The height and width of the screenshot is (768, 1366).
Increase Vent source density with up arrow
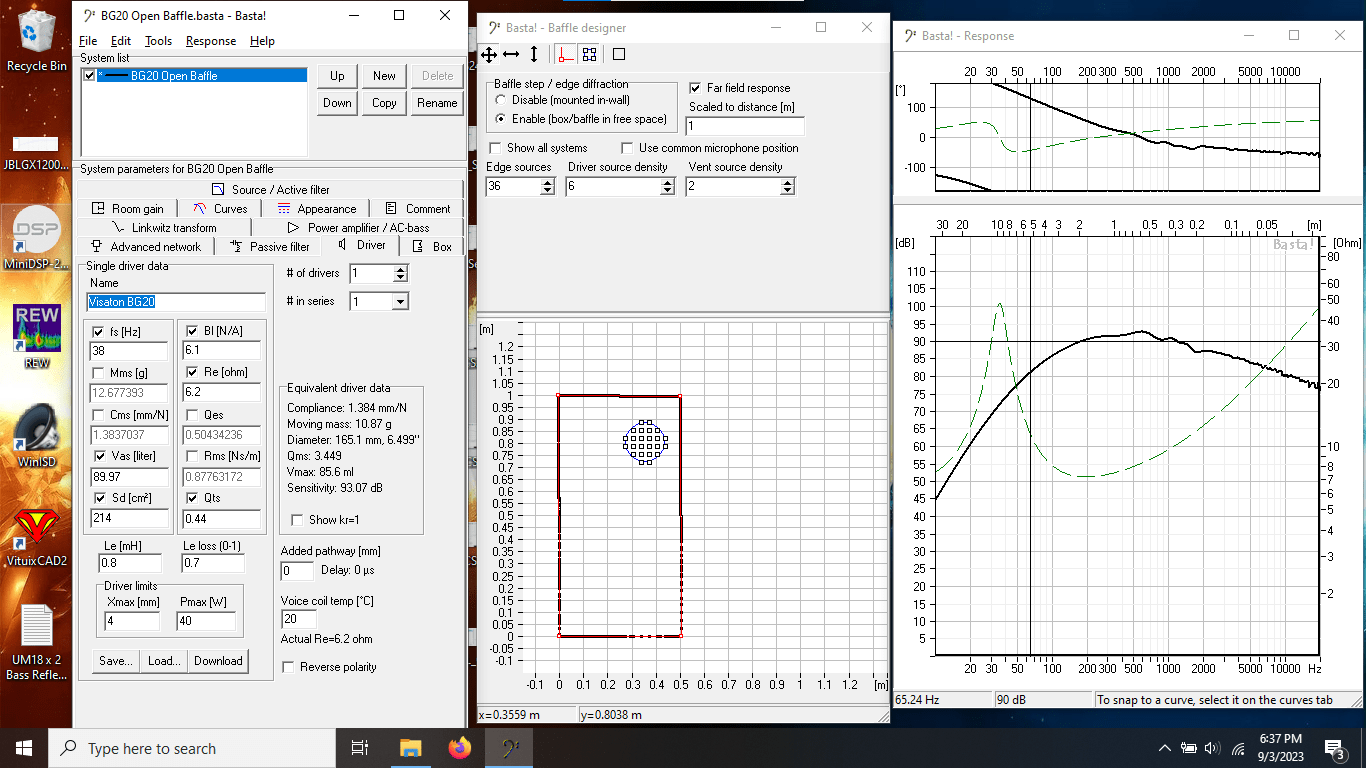pos(788,182)
